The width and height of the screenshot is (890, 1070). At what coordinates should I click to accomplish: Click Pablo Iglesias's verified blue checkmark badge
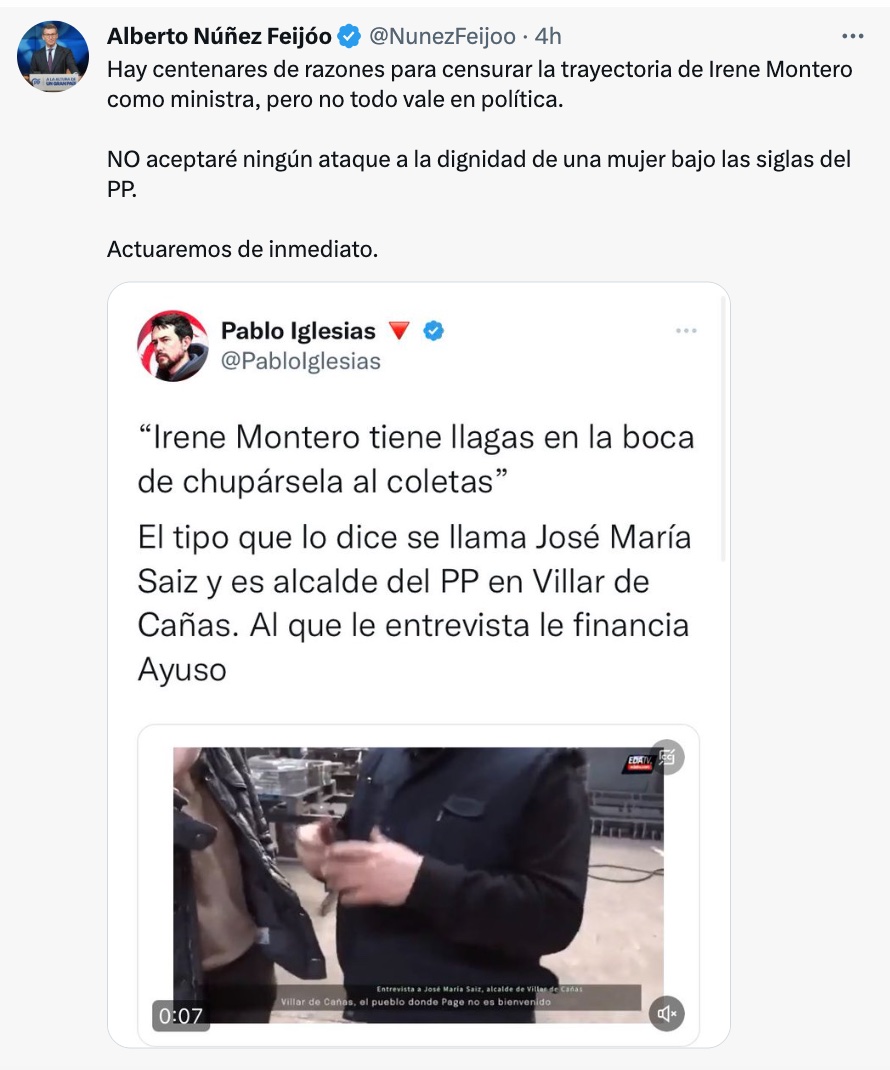coord(433,331)
